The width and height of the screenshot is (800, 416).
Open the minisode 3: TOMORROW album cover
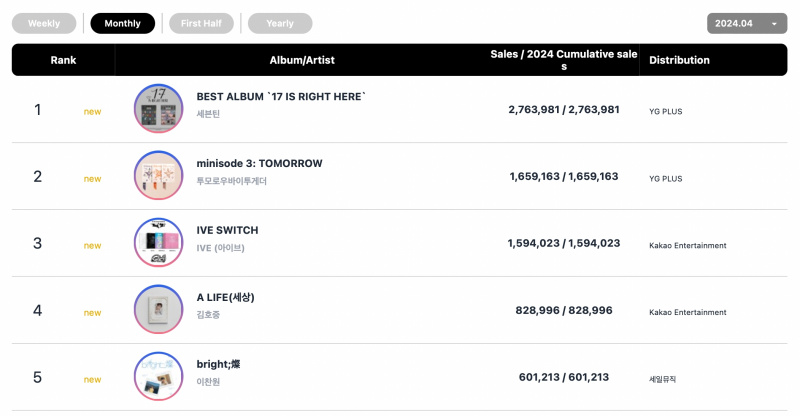pos(158,175)
